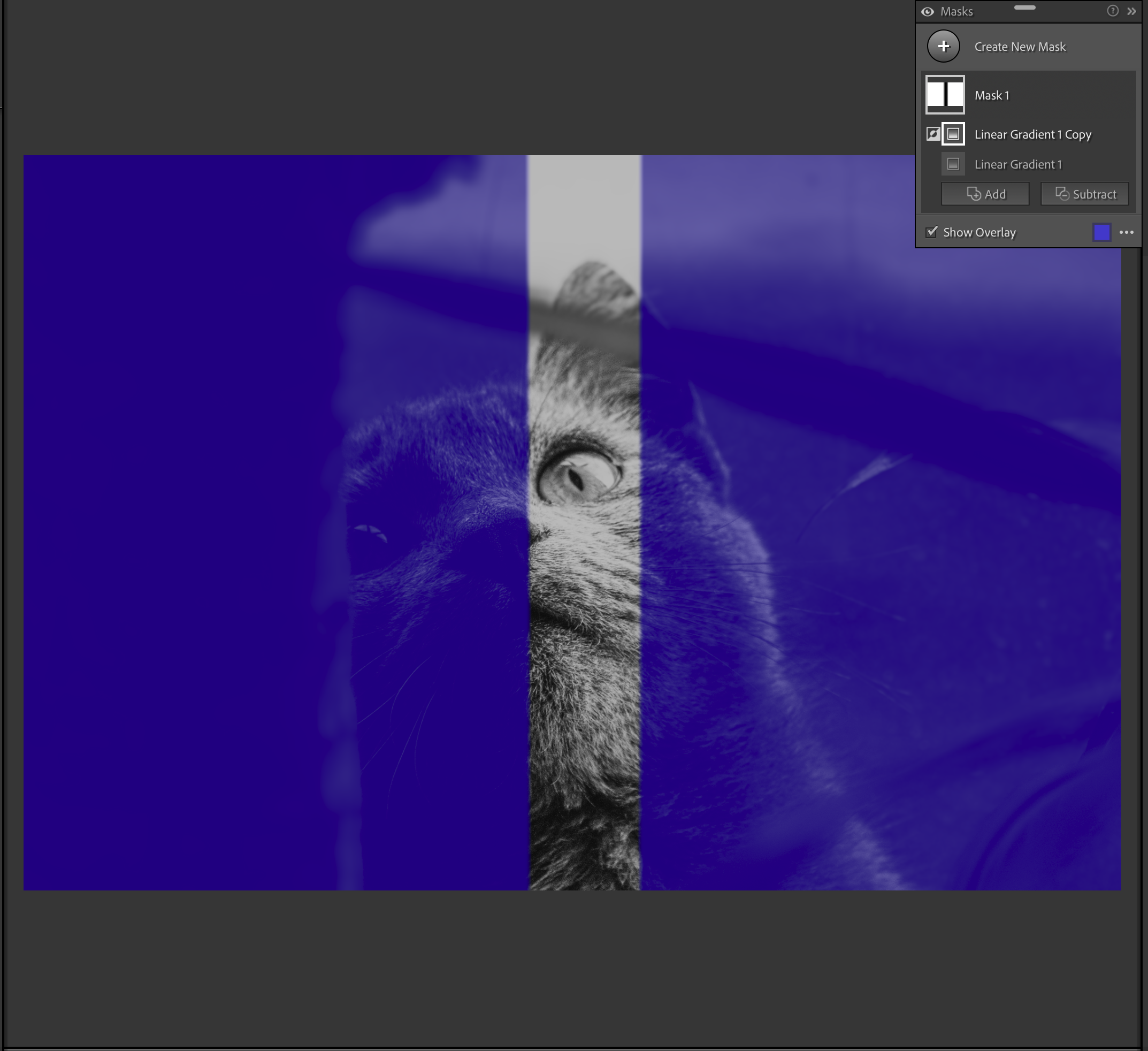Click the Masks panel title text
Viewport: 1148px width, 1051px height.
[956, 11]
